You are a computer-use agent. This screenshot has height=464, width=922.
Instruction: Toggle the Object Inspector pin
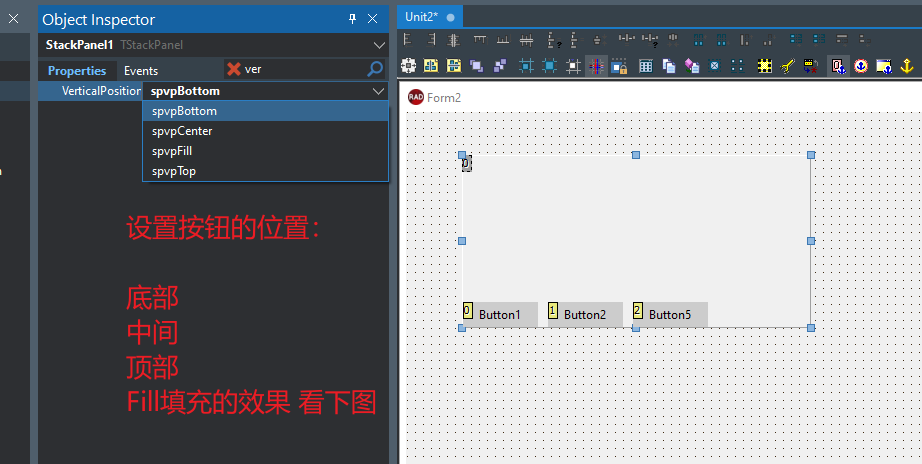pyautogui.click(x=352, y=19)
